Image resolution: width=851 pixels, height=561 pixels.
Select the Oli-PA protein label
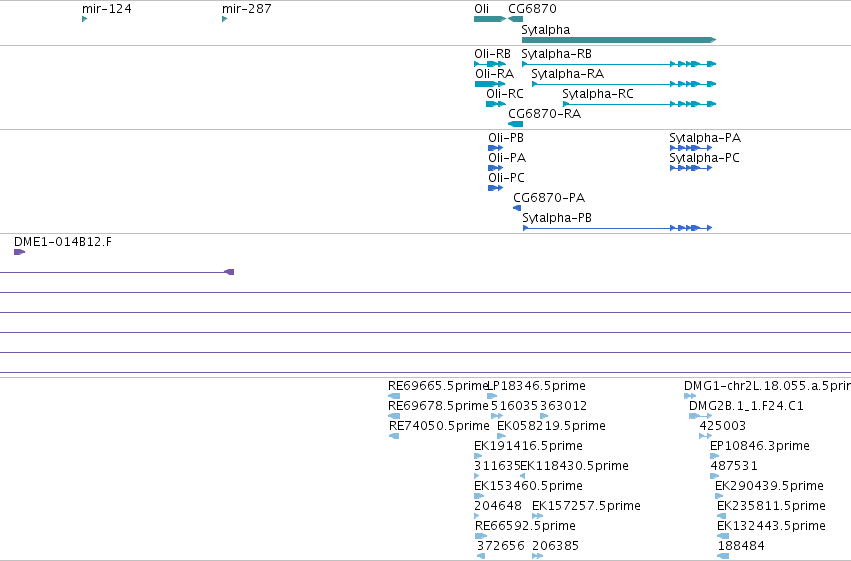pyautogui.click(x=507, y=158)
